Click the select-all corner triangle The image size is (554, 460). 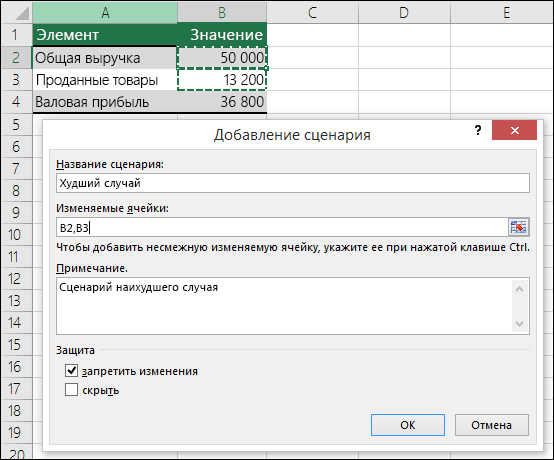click(x=17, y=13)
